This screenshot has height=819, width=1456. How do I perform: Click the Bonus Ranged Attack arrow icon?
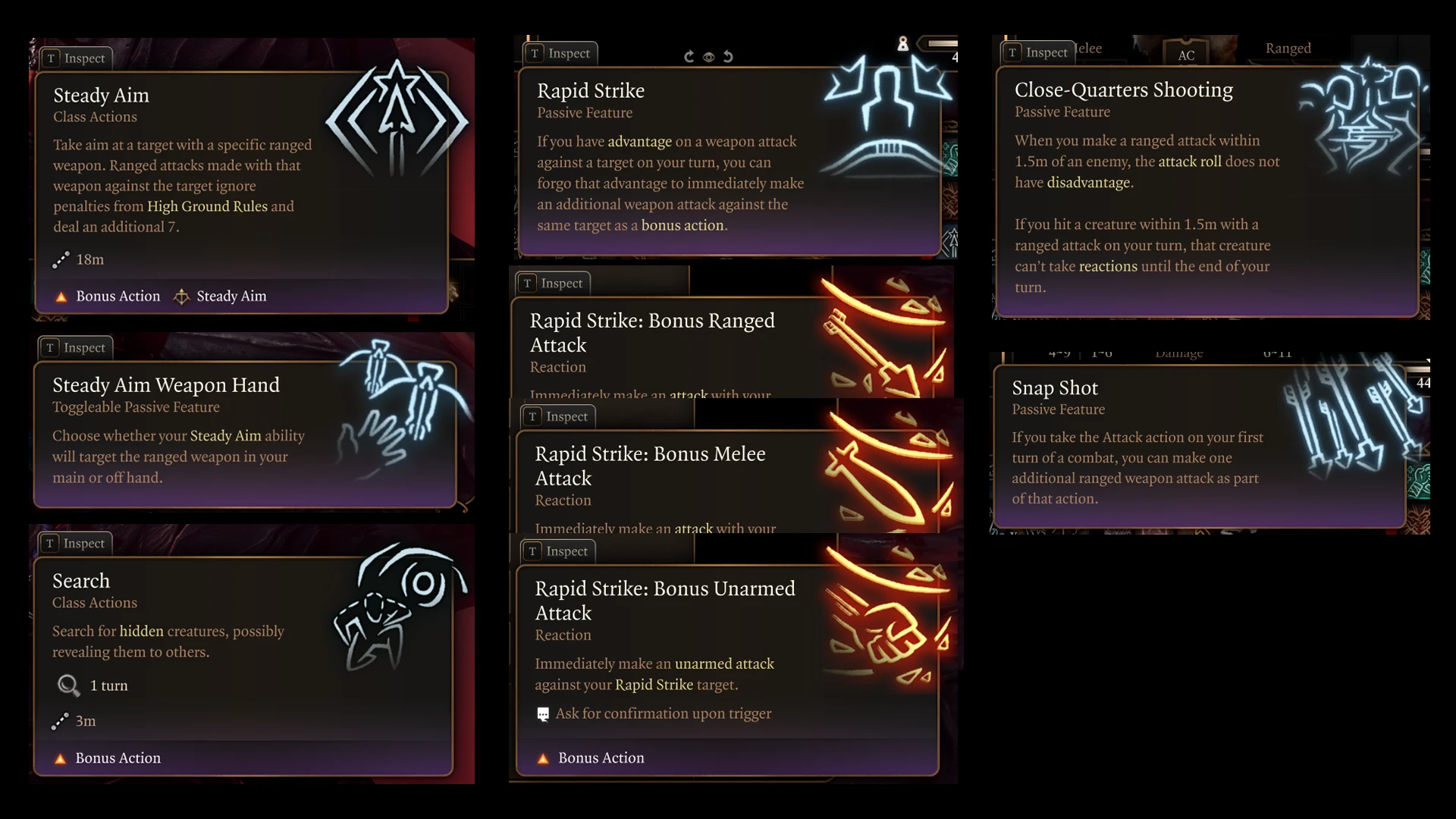coord(885,337)
